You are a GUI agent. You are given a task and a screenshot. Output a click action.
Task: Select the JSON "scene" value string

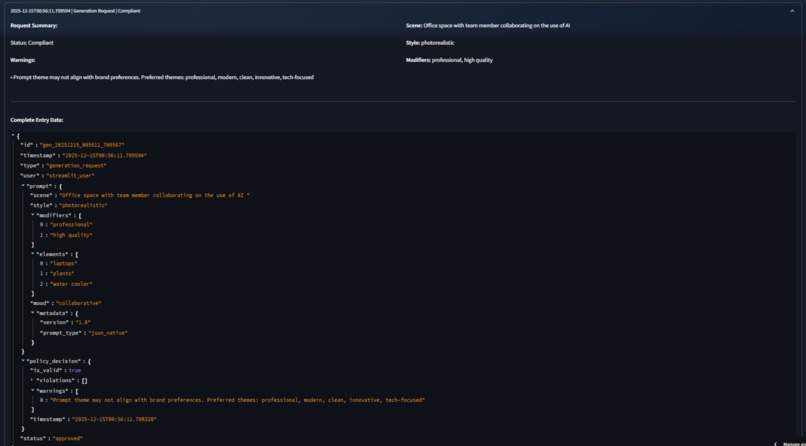(155, 195)
